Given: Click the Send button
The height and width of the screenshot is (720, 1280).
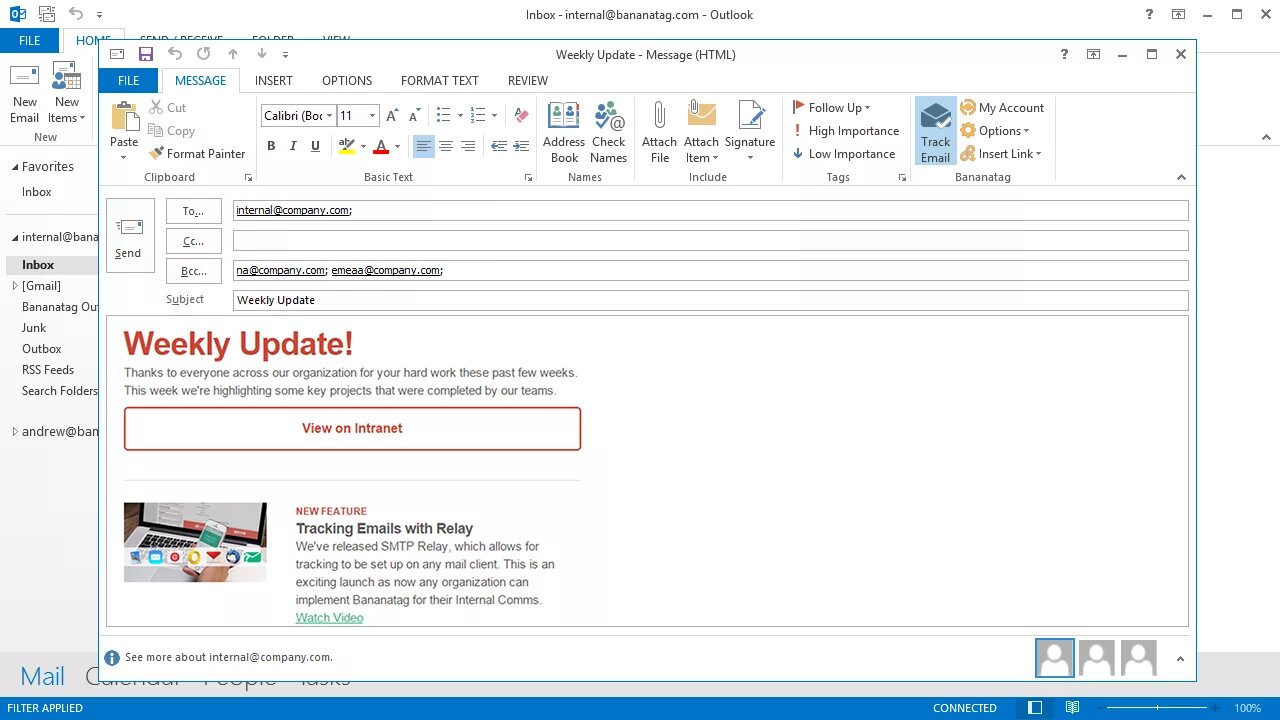Looking at the screenshot, I should [130, 235].
